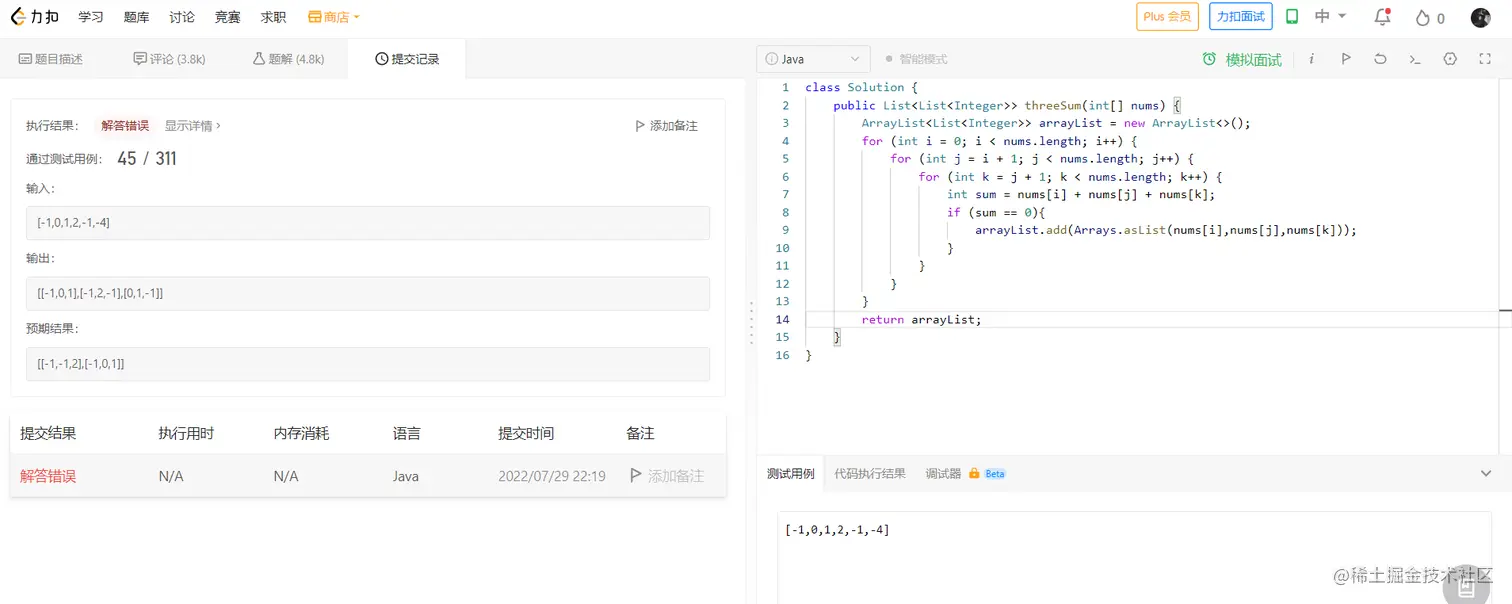Open editor settings via the gear icon

tap(1450, 59)
